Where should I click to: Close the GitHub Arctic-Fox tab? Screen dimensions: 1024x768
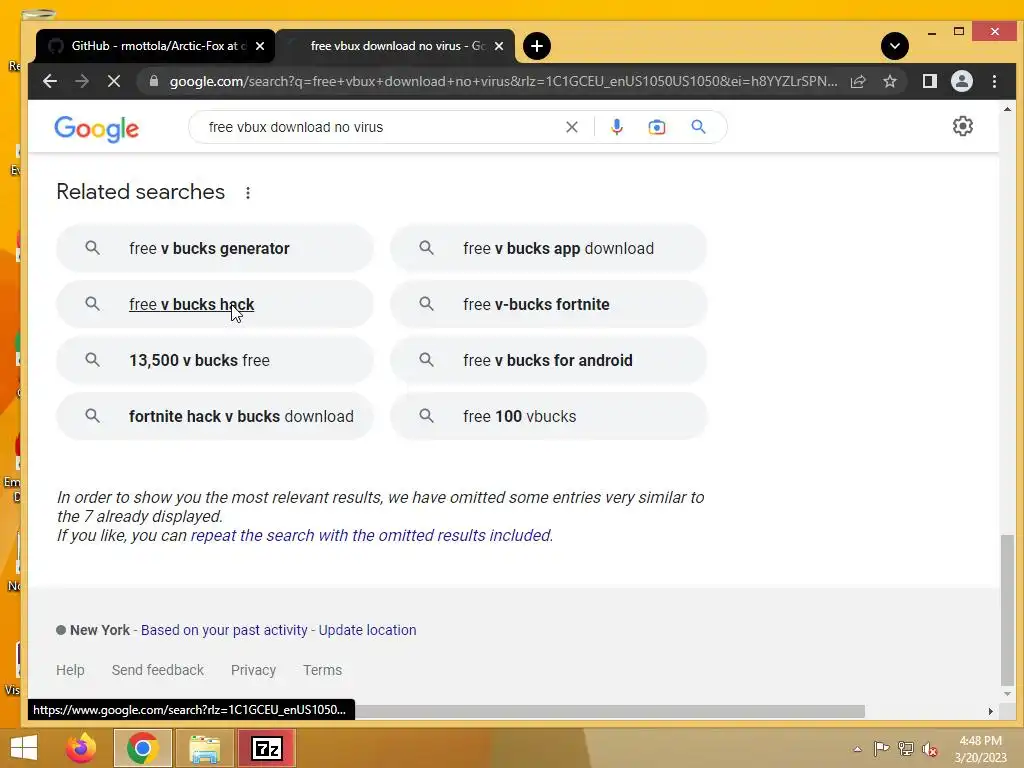(260, 46)
